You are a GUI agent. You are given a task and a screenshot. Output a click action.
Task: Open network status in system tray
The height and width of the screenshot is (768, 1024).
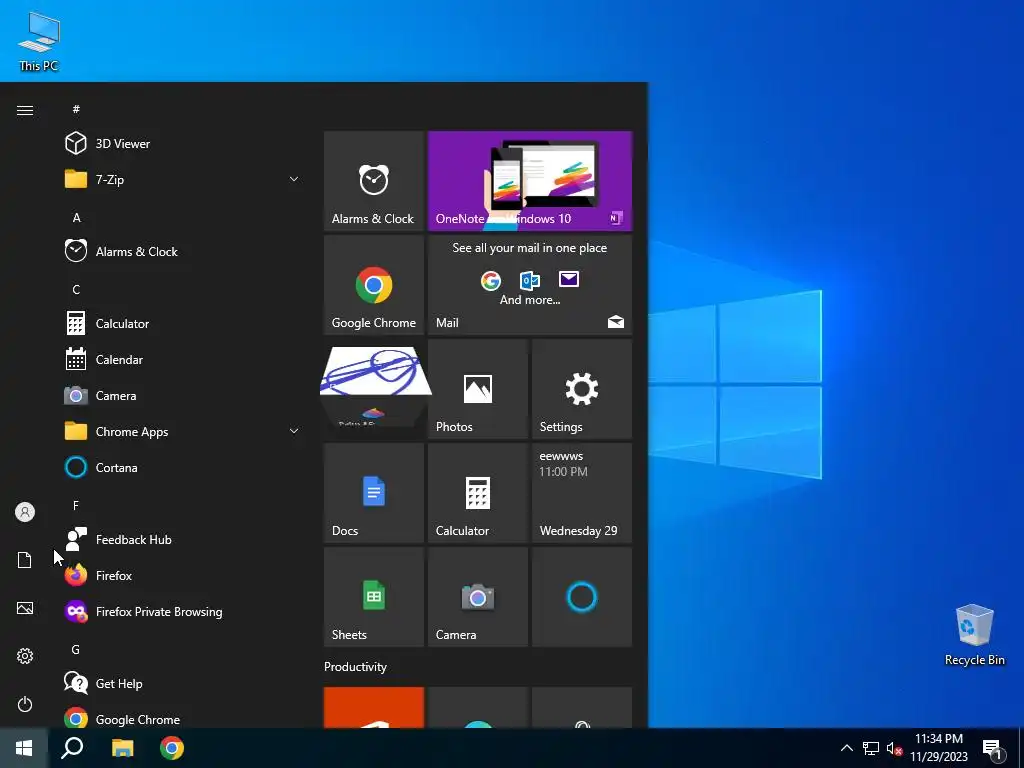[871, 748]
